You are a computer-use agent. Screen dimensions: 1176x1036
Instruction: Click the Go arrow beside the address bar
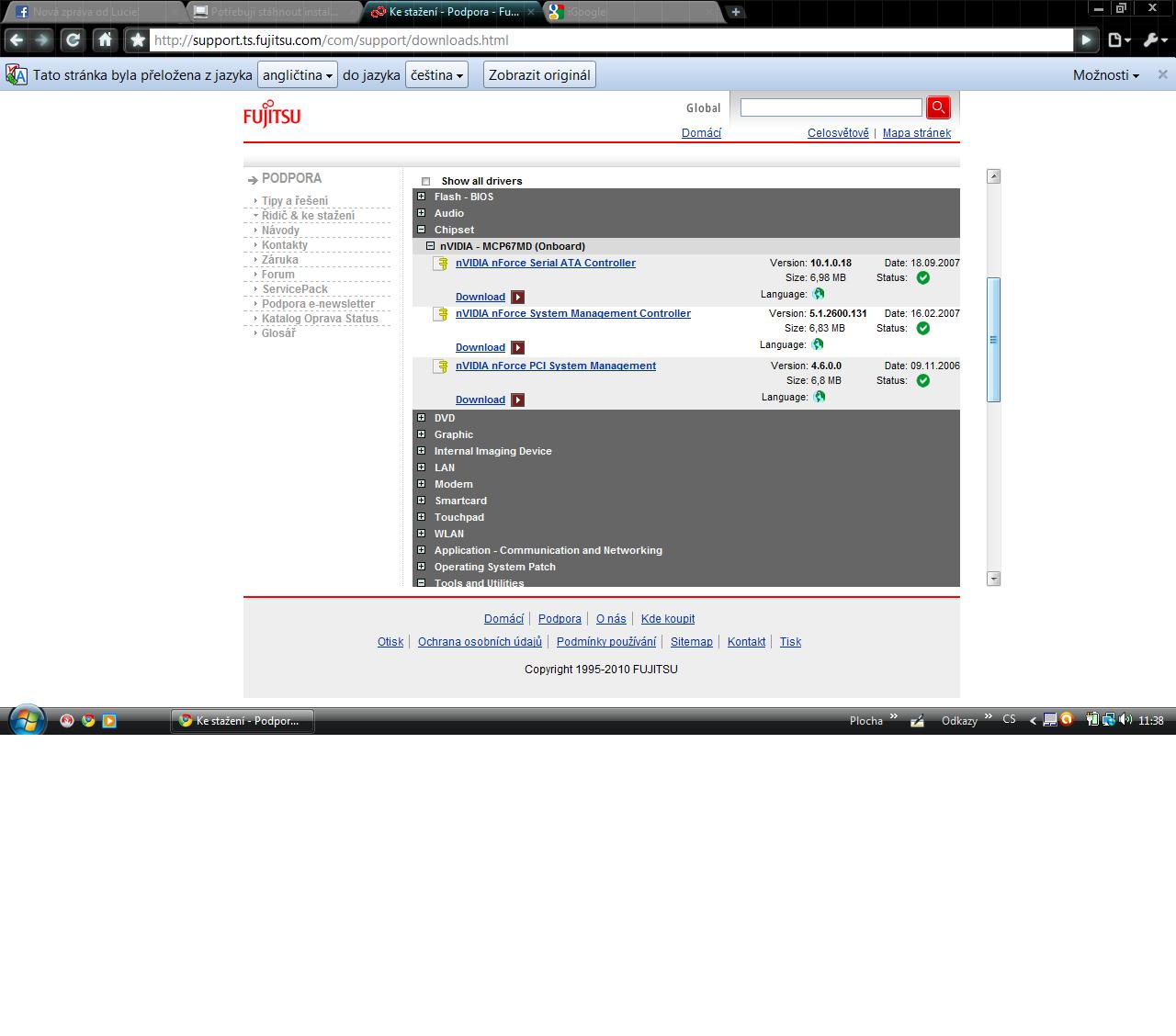1086,40
